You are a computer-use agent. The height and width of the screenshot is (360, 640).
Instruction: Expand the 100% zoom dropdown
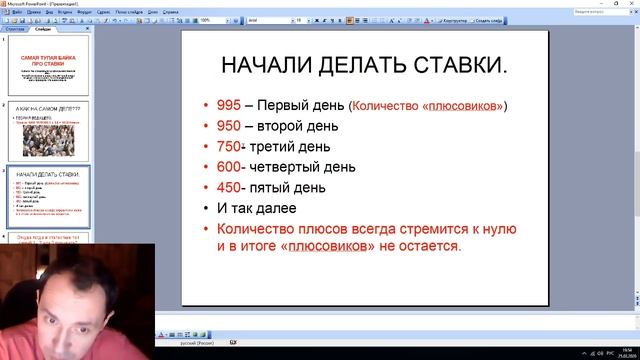[x=228, y=20]
